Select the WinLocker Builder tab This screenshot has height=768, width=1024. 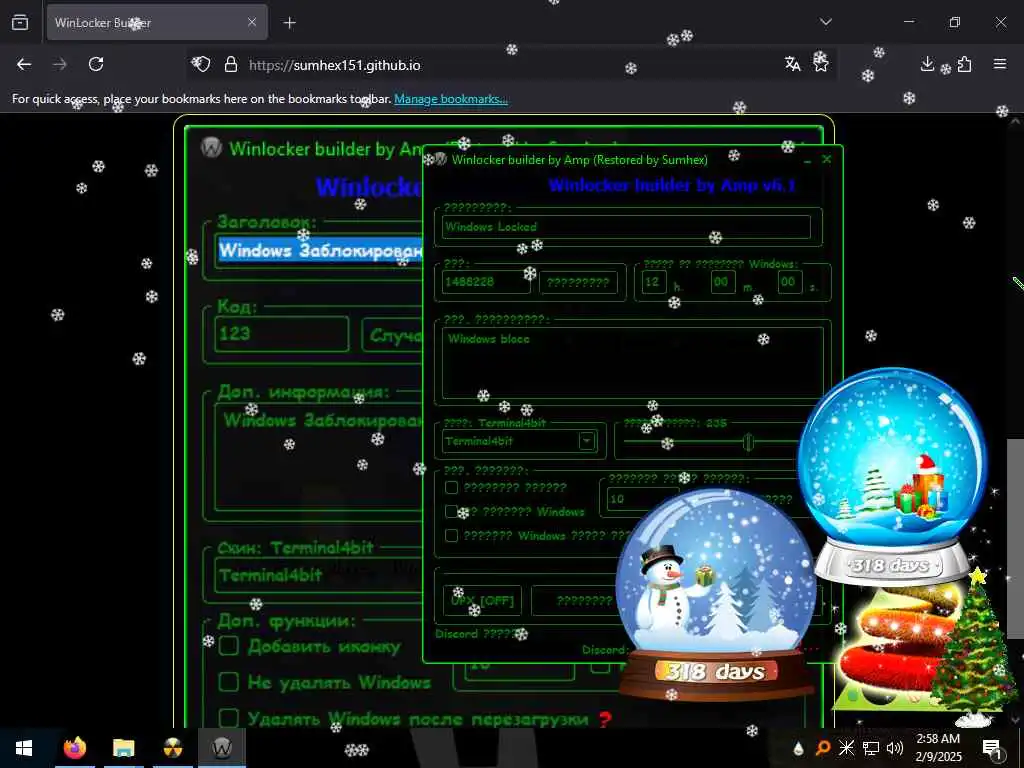pos(157,22)
